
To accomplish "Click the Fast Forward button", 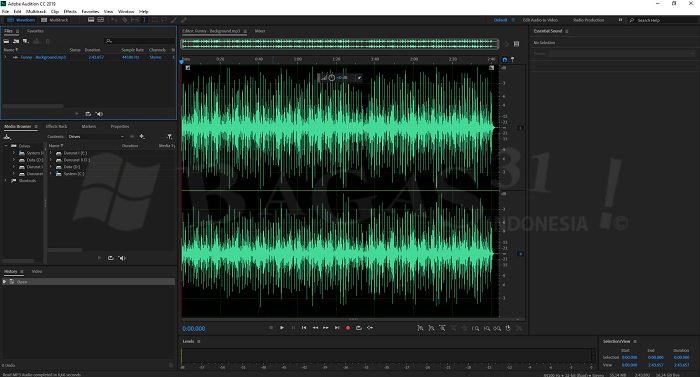I will tap(326, 328).
